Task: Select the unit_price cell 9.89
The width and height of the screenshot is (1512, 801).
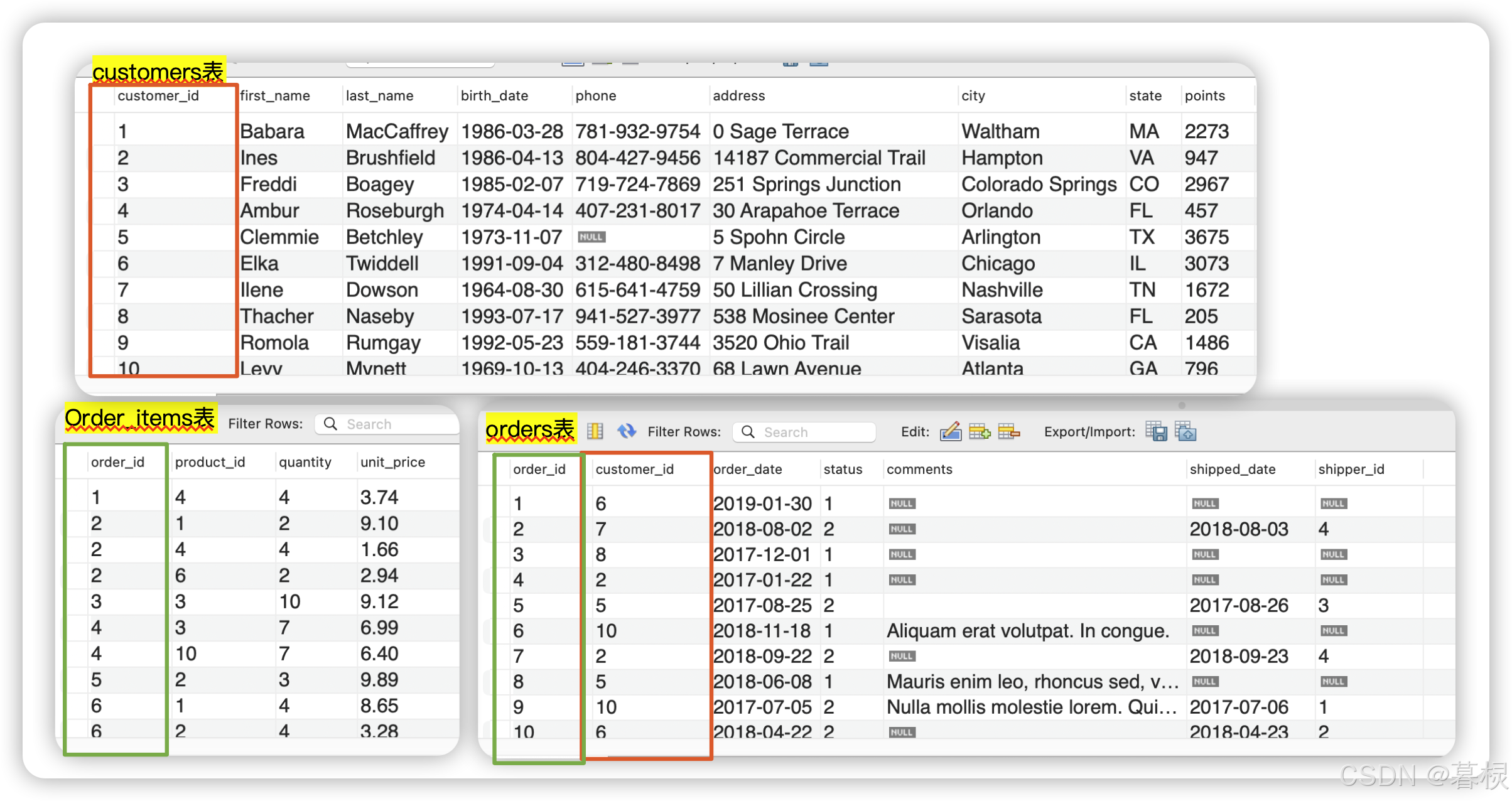Action: pos(379,680)
